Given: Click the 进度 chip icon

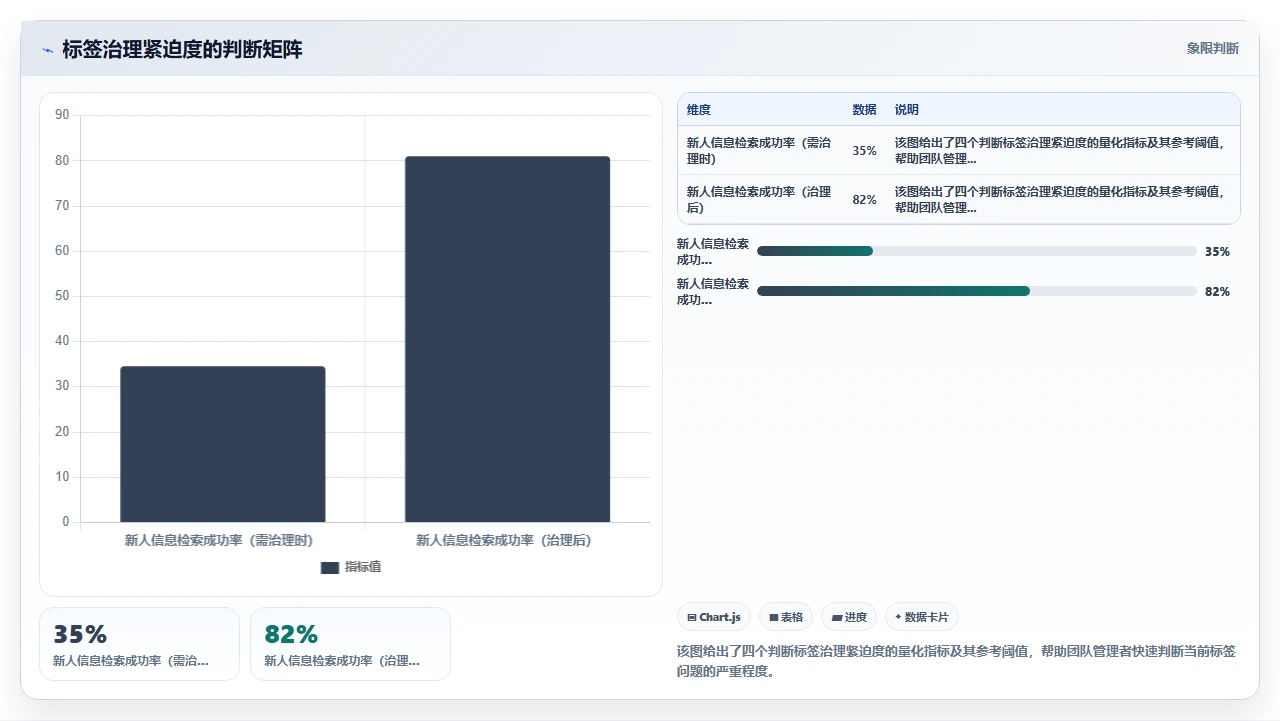Looking at the screenshot, I should (837, 618).
